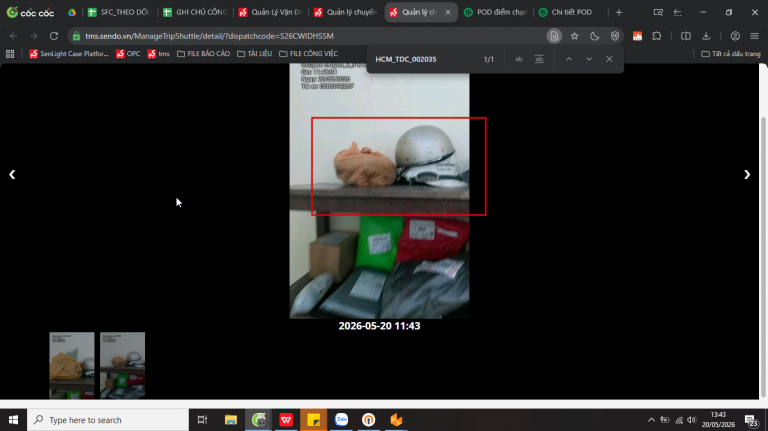Advance to the next photo with right arrow
The width and height of the screenshot is (768, 431).
point(747,174)
